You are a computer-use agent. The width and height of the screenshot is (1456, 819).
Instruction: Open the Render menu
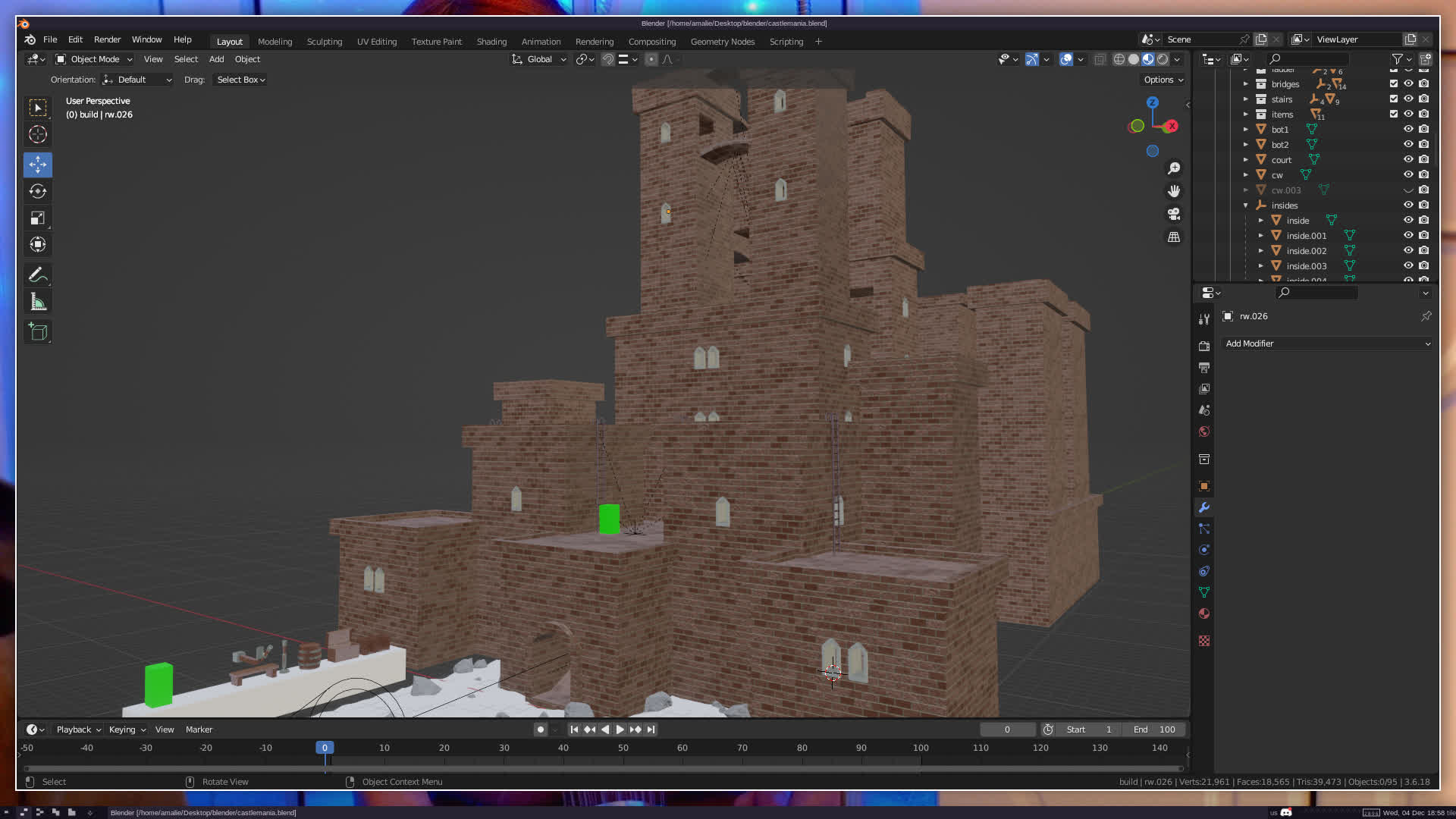coord(107,39)
